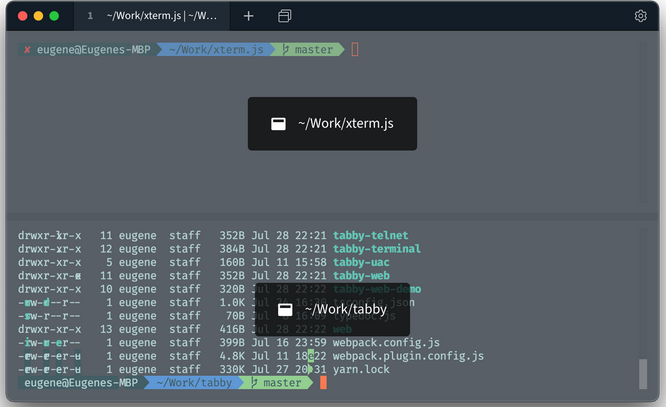
Task: Click eugene@Eugenes-MBP in the bottom prompt
Action: tap(81, 383)
